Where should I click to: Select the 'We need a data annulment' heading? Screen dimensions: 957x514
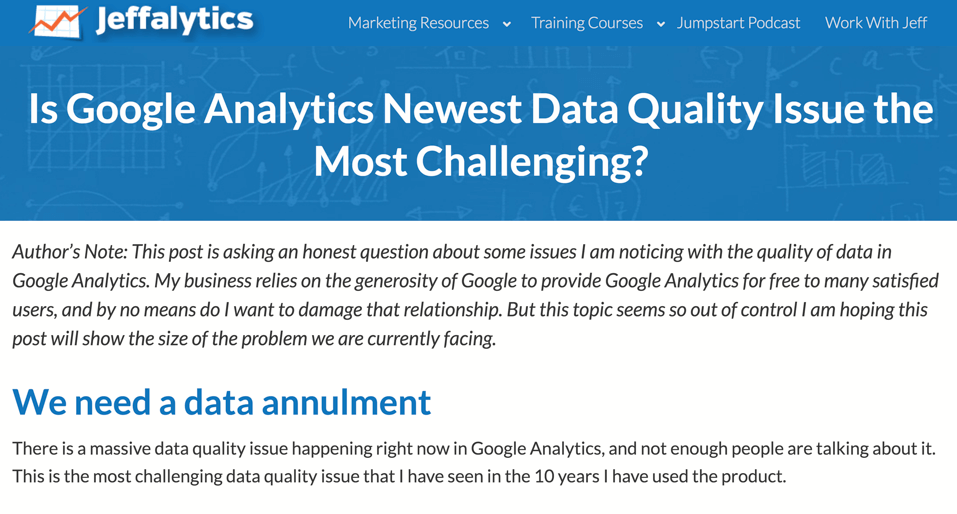(222, 402)
